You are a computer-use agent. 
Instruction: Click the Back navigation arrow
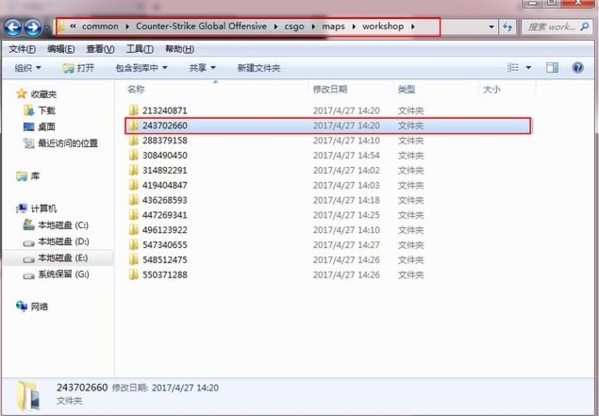coord(13,28)
